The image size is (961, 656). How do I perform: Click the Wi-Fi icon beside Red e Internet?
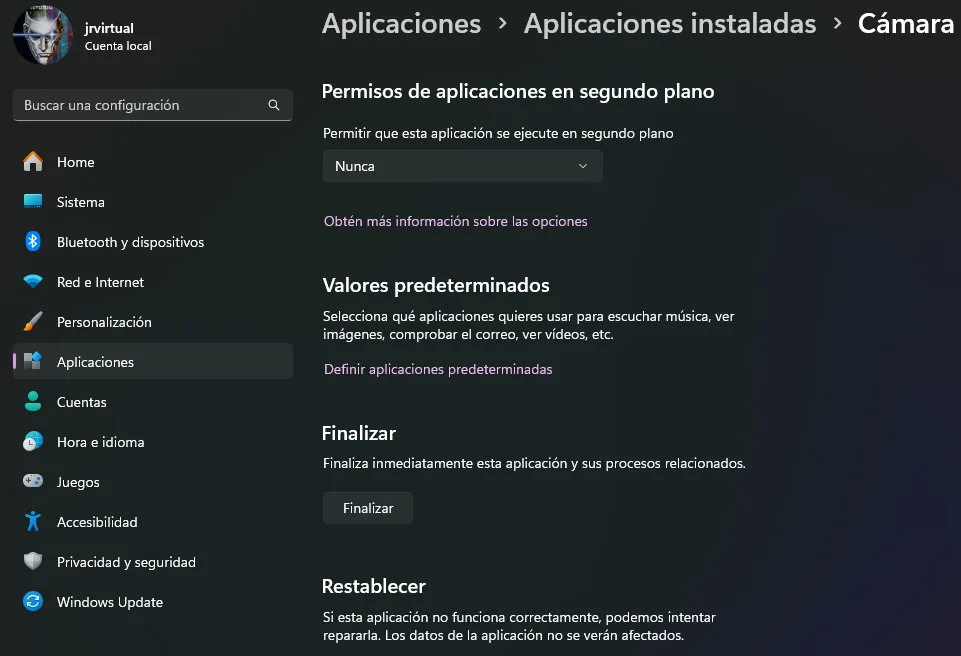33,281
